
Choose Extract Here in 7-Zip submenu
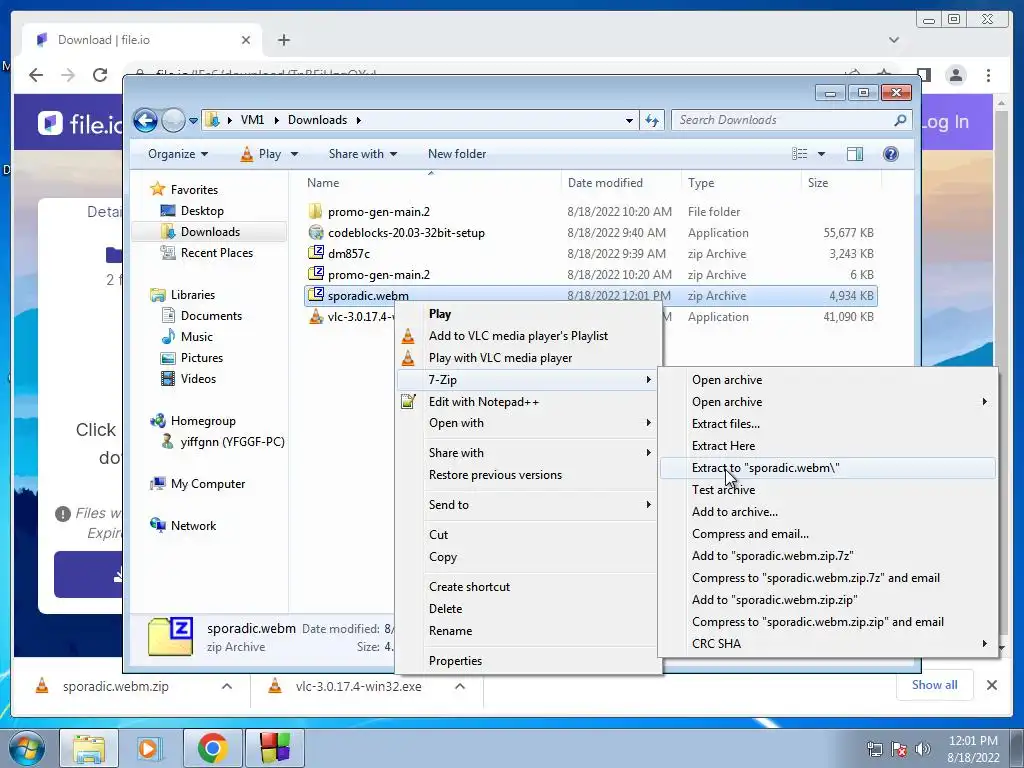(x=827, y=445)
